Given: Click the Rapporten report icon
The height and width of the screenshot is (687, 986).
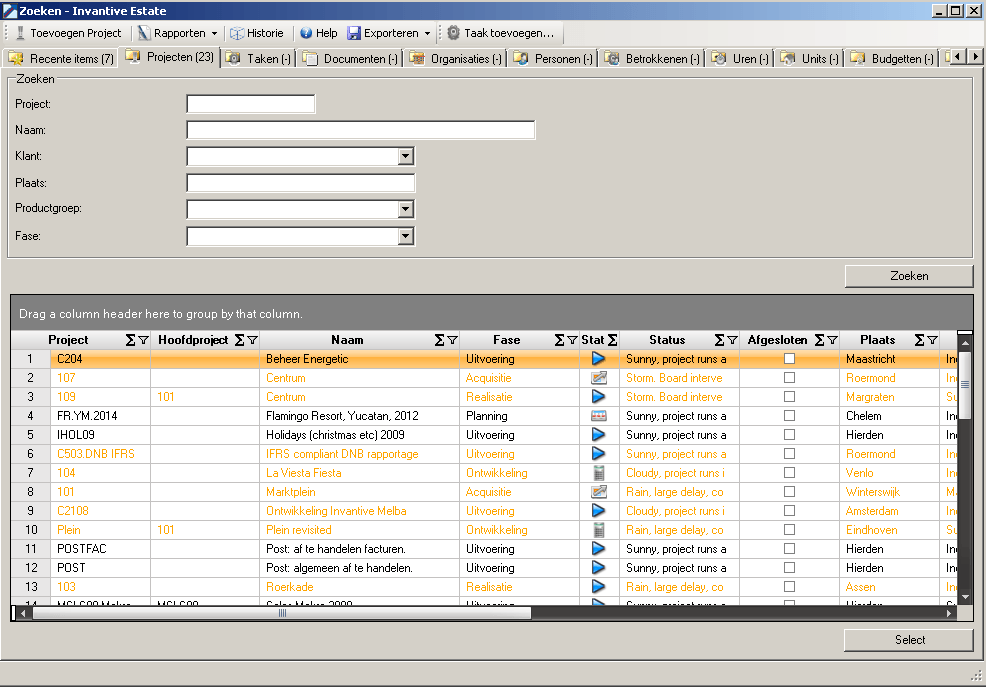Looking at the screenshot, I should 144,33.
